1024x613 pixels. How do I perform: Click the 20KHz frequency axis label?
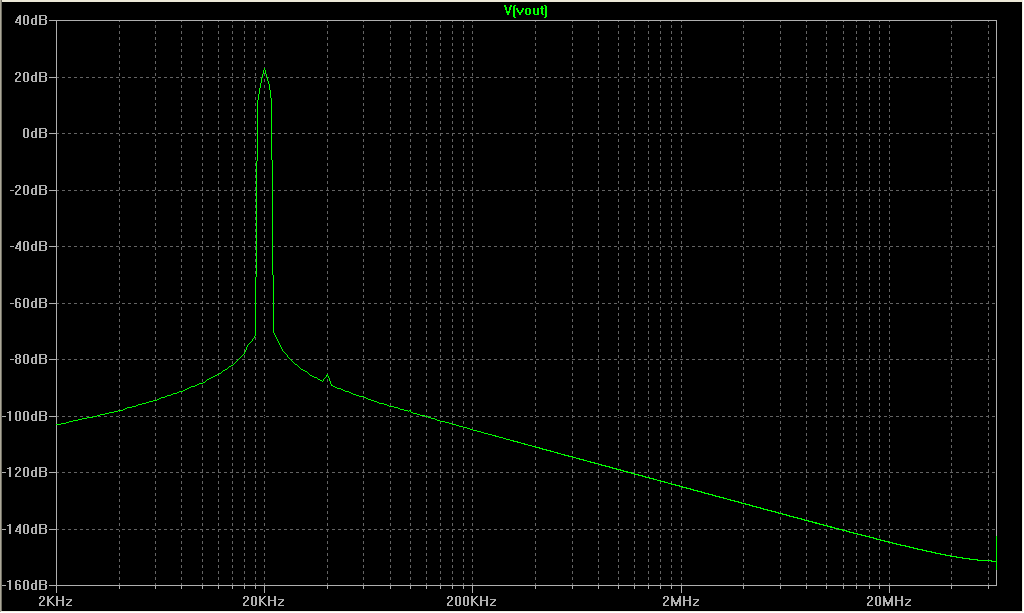263,601
